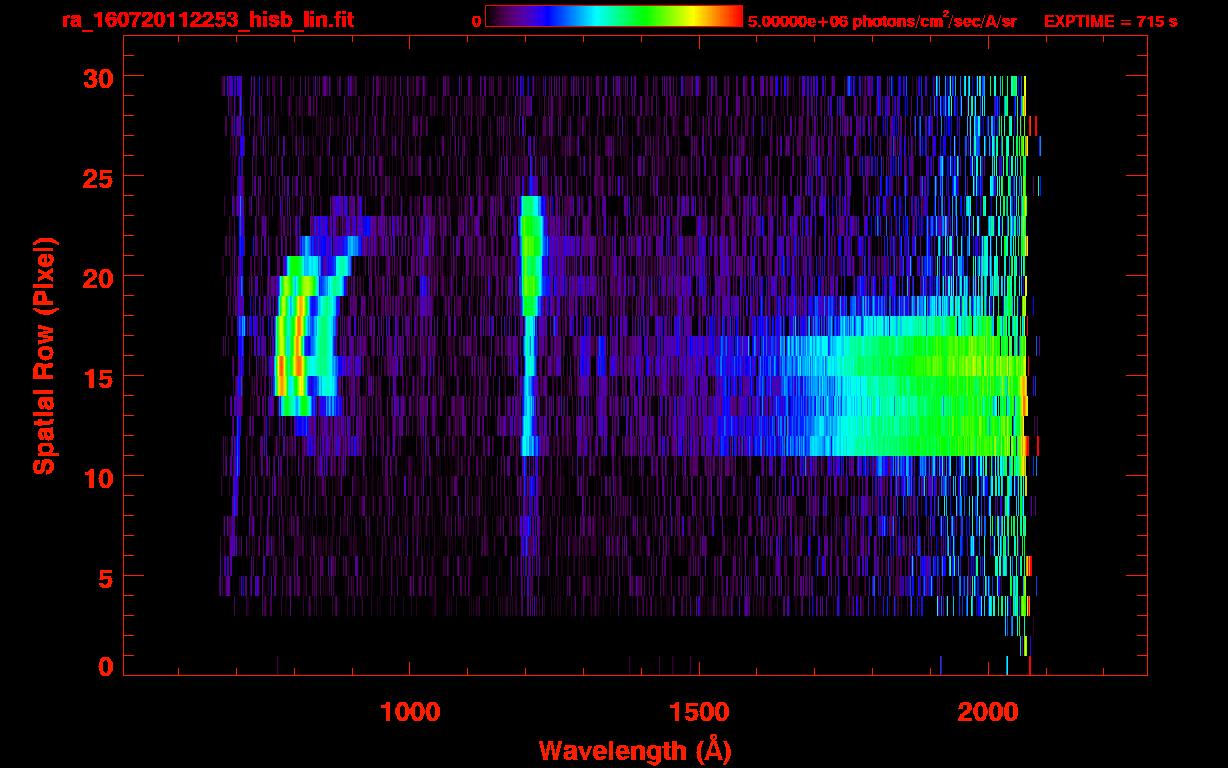Click the x-axis tick label 2000
Image resolution: width=1228 pixels, height=768 pixels.
(988, 712)
